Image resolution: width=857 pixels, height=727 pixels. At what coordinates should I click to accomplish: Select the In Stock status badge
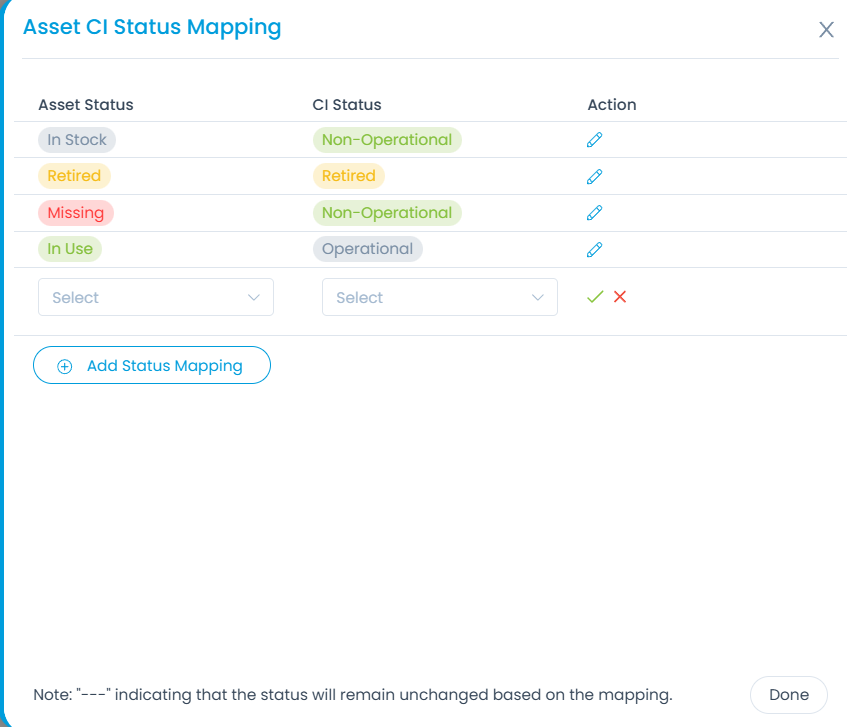76,139
